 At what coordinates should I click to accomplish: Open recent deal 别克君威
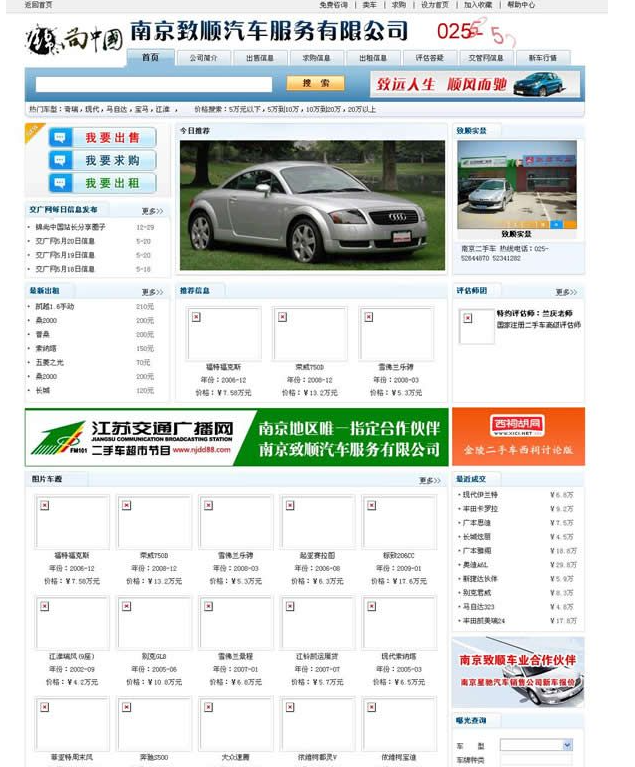[477, 592]
